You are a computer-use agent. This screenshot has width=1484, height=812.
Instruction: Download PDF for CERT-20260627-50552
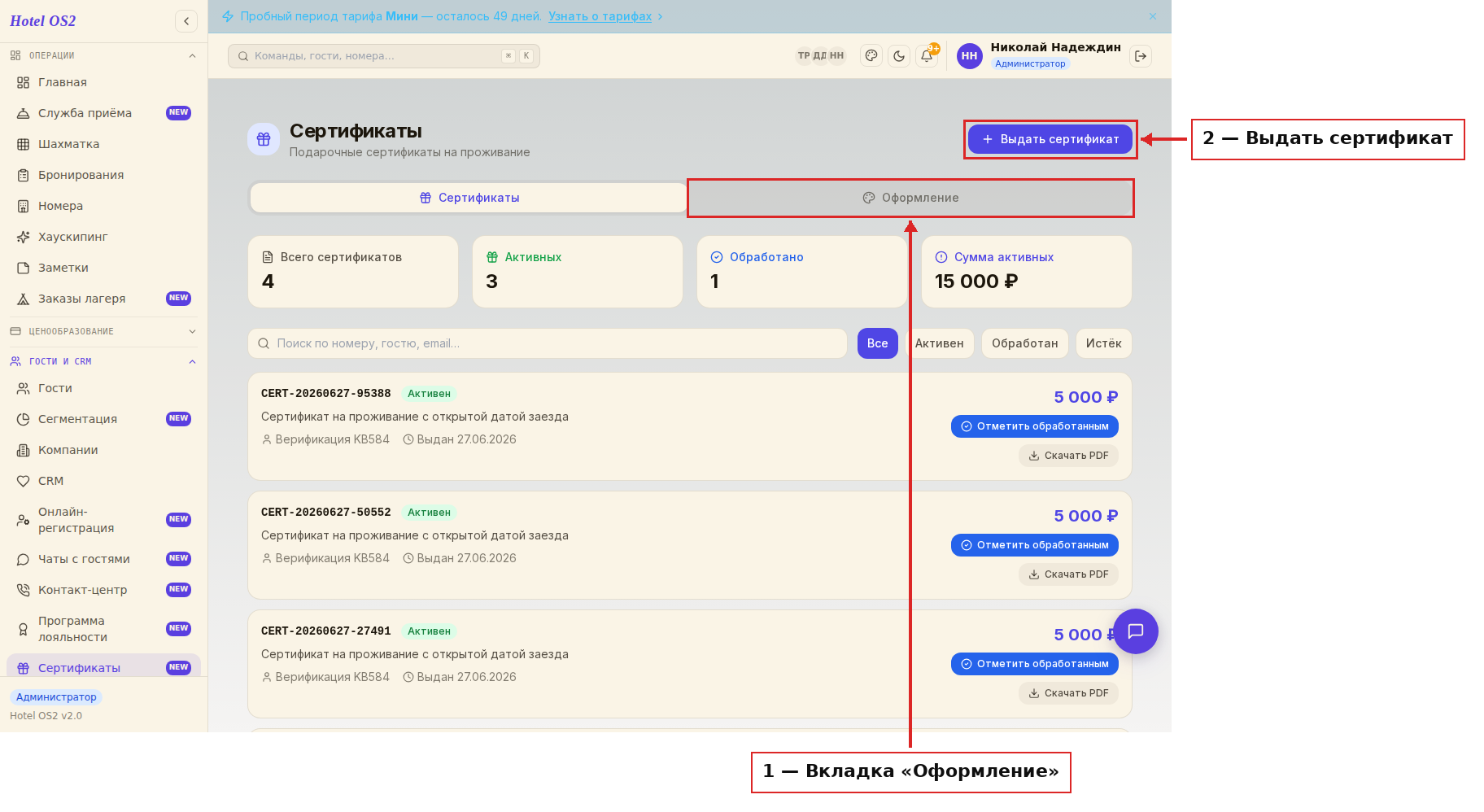click(x=1068, y=574)
